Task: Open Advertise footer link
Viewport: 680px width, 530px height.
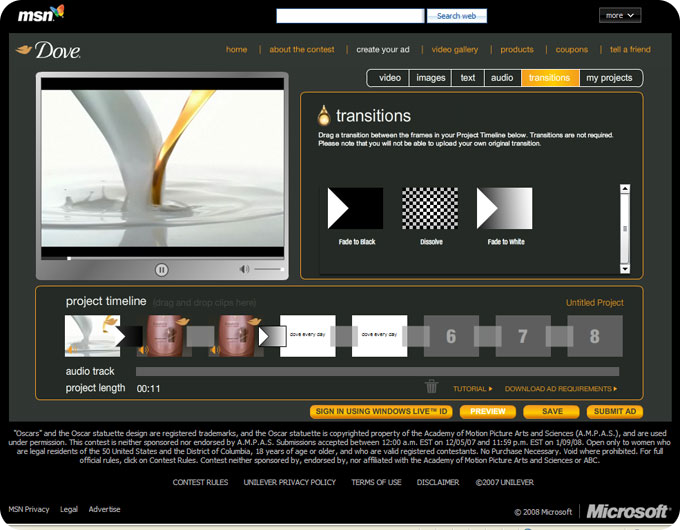Action: (105, 509)
